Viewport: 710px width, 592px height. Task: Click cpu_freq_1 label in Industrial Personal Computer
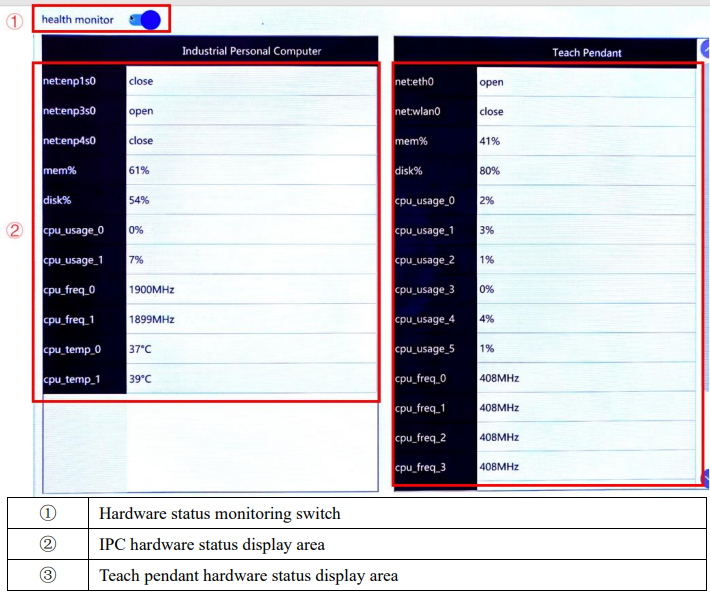(69, 320)
